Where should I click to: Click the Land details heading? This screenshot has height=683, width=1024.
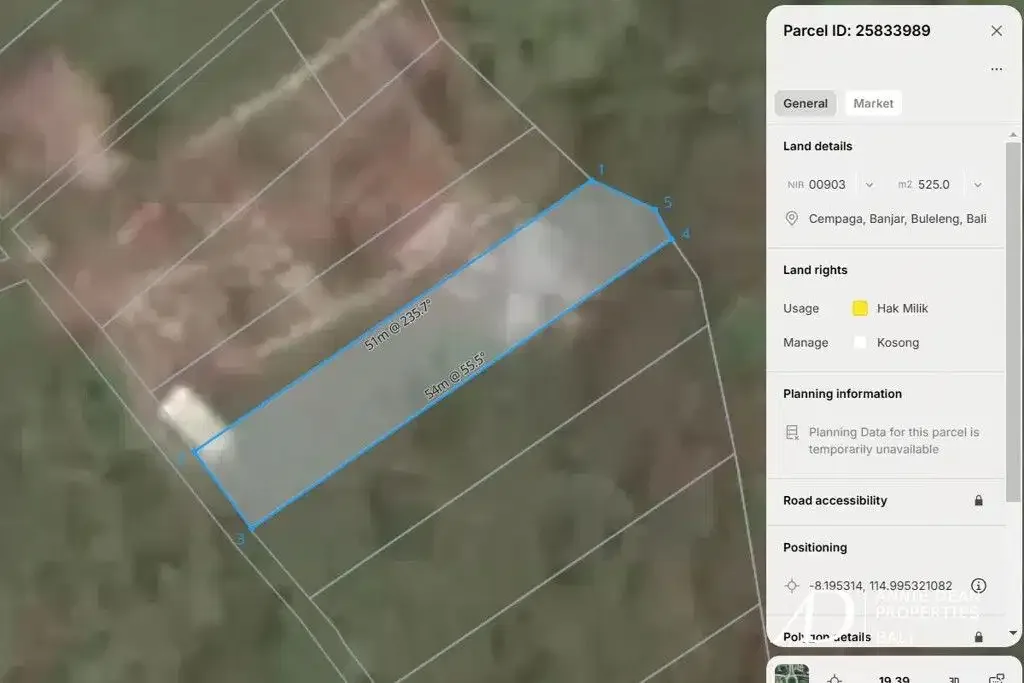pos(818,146)
